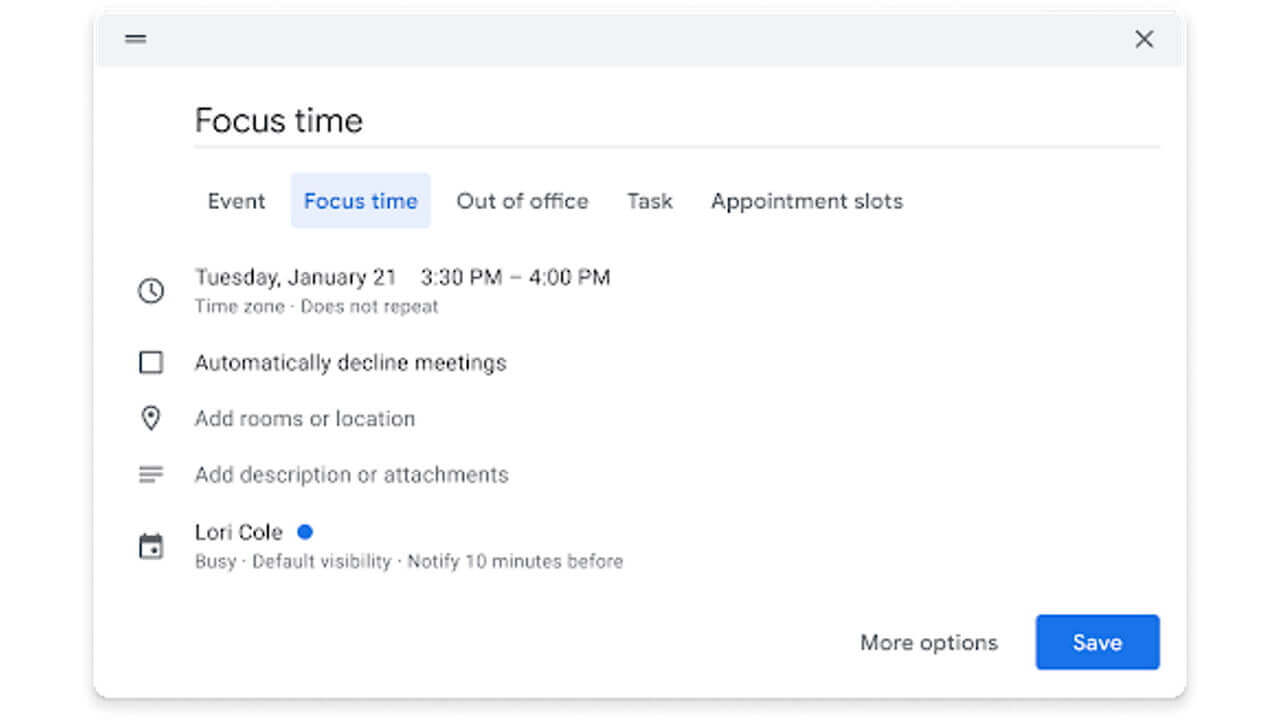Select the Out of office tab

(x=522, y=201)
